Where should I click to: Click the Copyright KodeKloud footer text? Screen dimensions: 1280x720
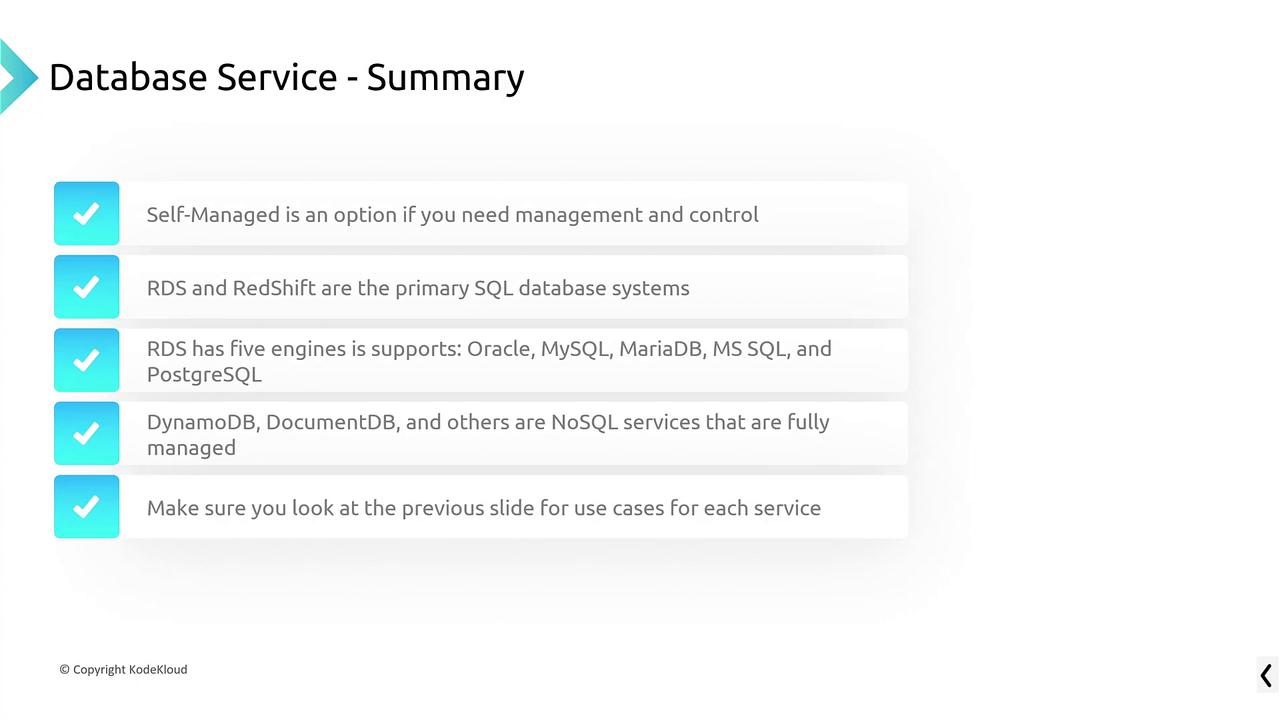(x=123, y=669)
